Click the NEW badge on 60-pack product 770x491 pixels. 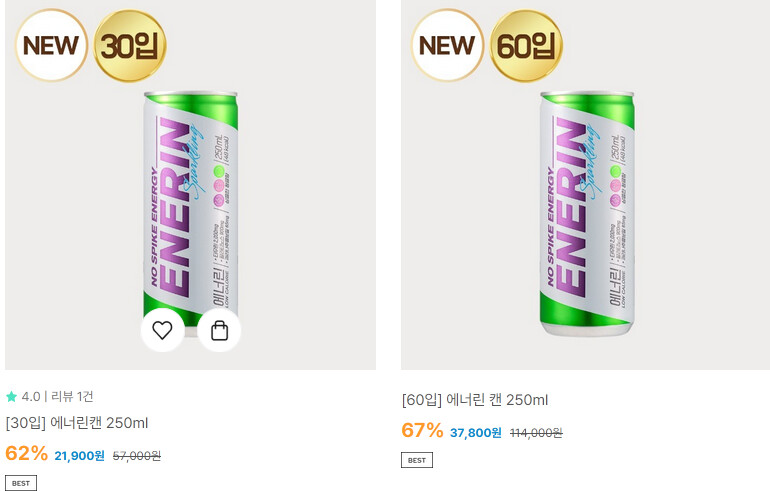click(447, 45)
